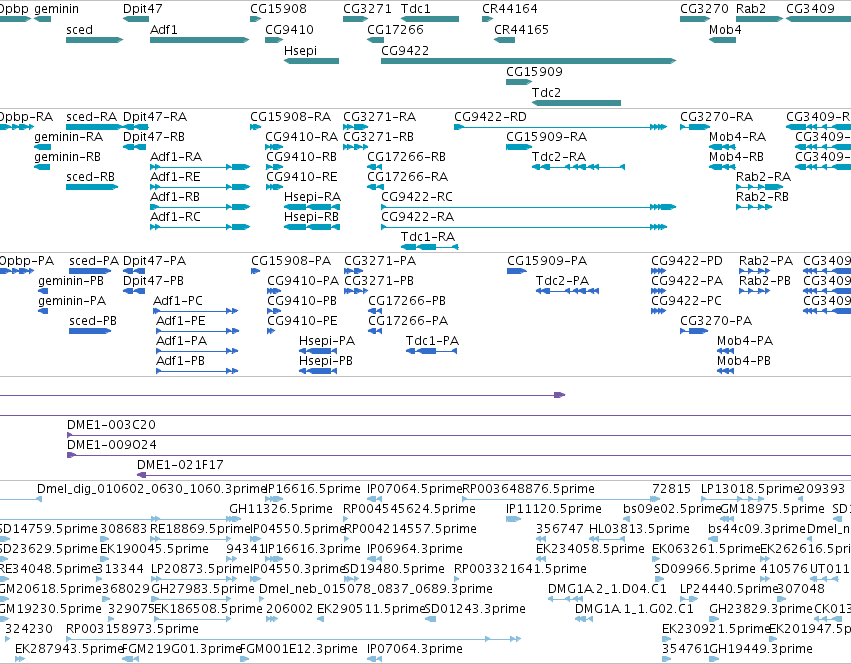Select EST SD19480.5prime

point(394,568)
